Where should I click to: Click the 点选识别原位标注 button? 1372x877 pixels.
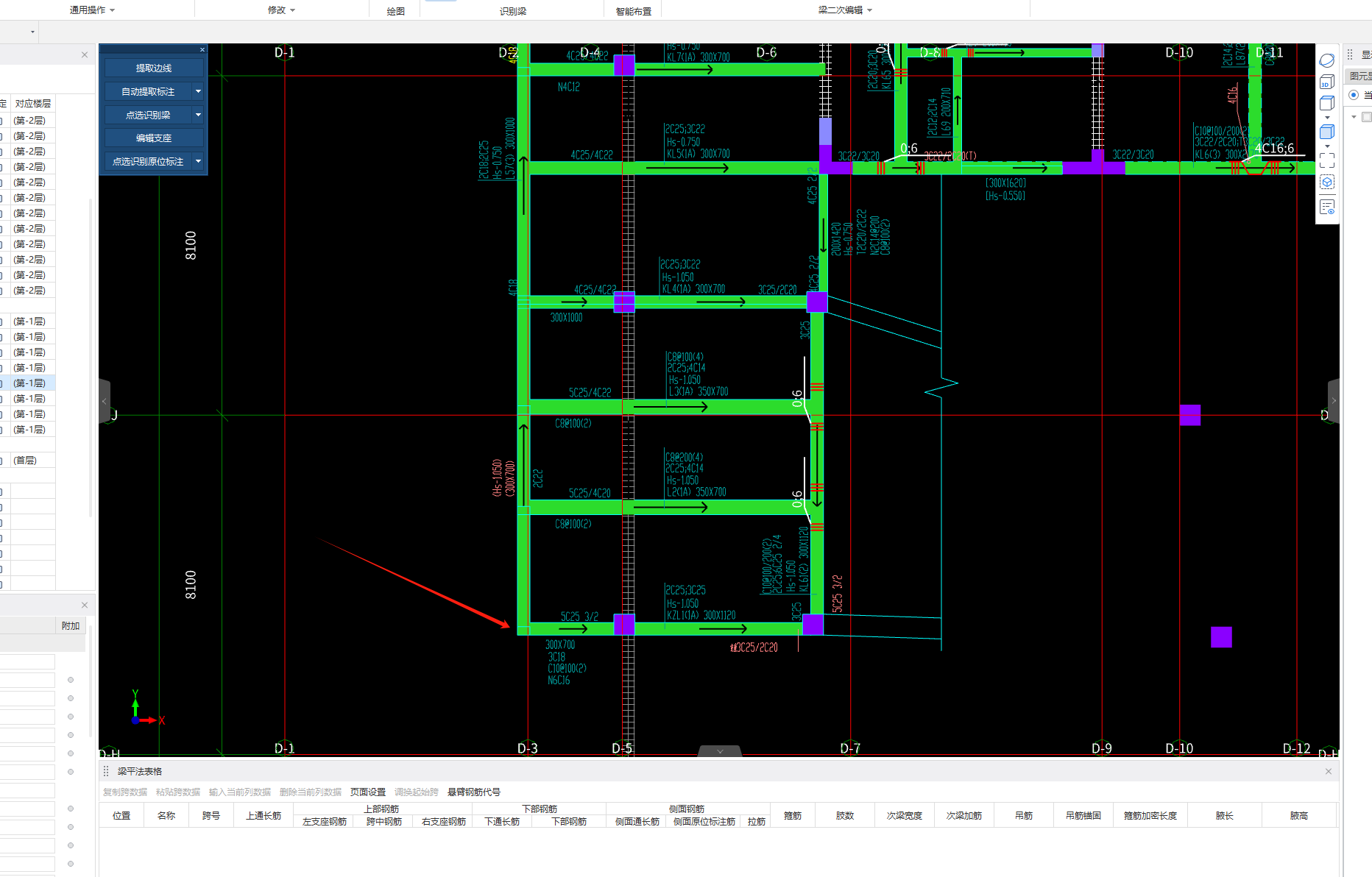148,161
